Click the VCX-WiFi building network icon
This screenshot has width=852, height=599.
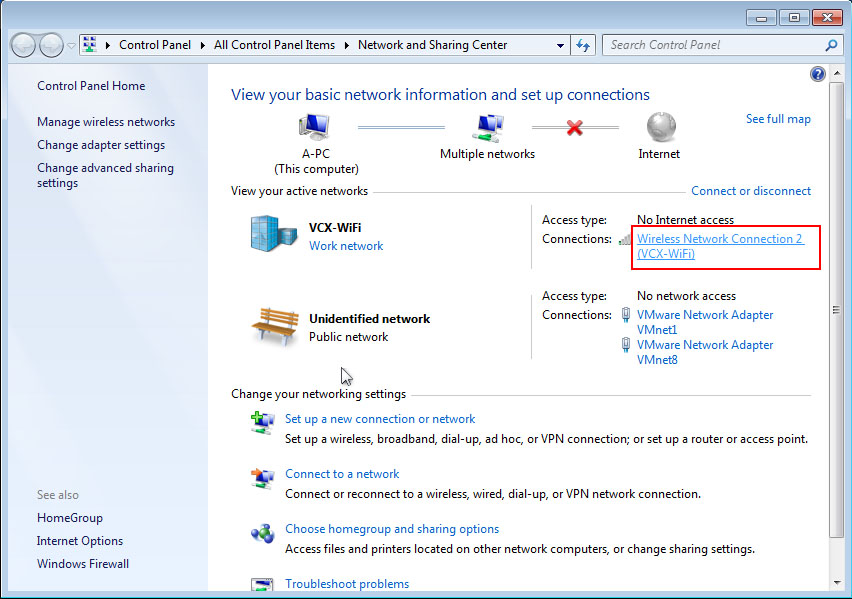pyautogui.click(x=274, y=233)
